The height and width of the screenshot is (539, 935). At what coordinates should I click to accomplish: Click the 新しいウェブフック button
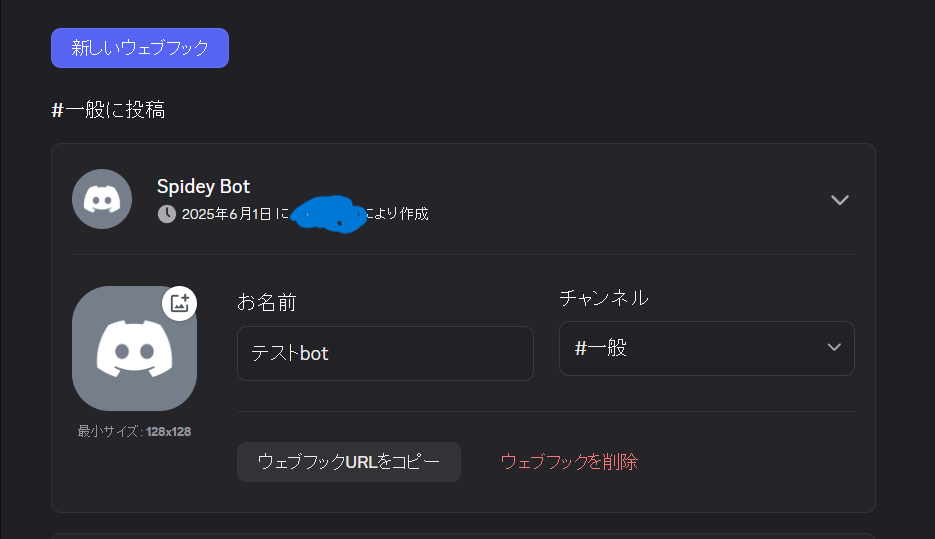pyautogui.click(x=140, y=48)
